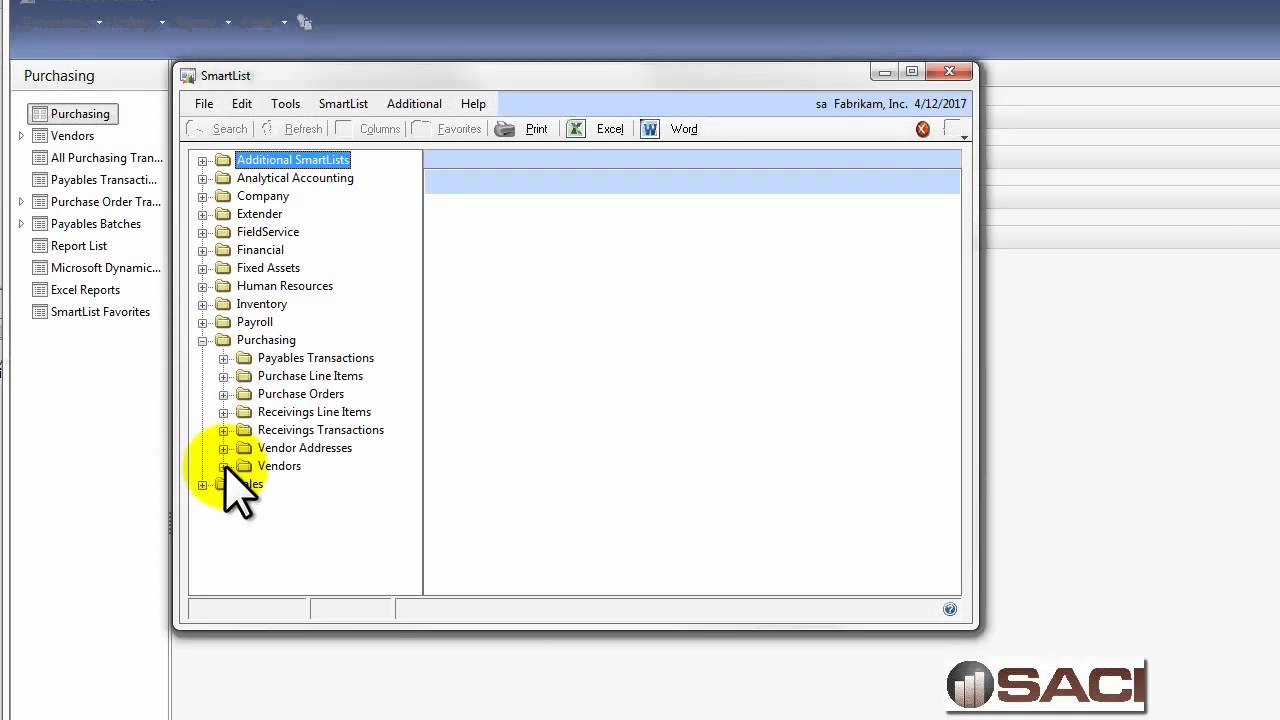
Task: Click the Payables Batches list icon
Action: pos(40,224)
